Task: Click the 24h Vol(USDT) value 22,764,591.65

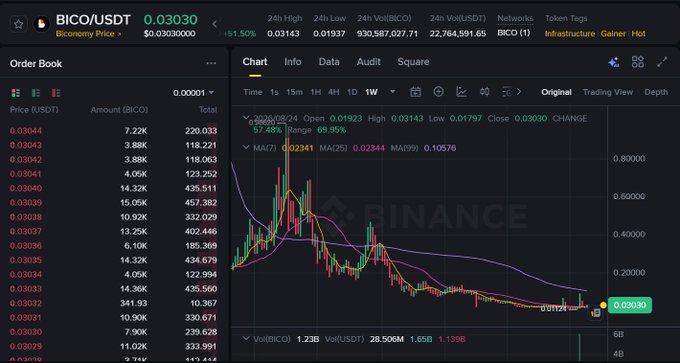Action: pyautogui.click(x=458, y=33)
